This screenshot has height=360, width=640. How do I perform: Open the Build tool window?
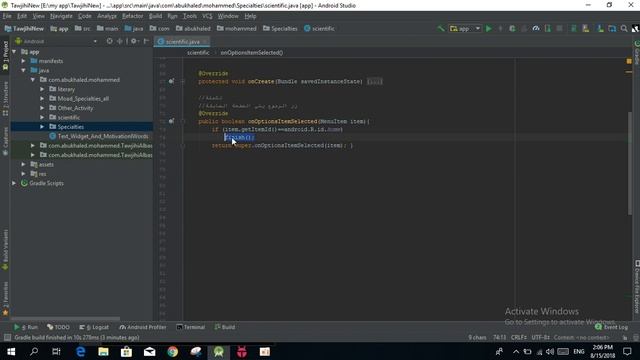(225, 327)
